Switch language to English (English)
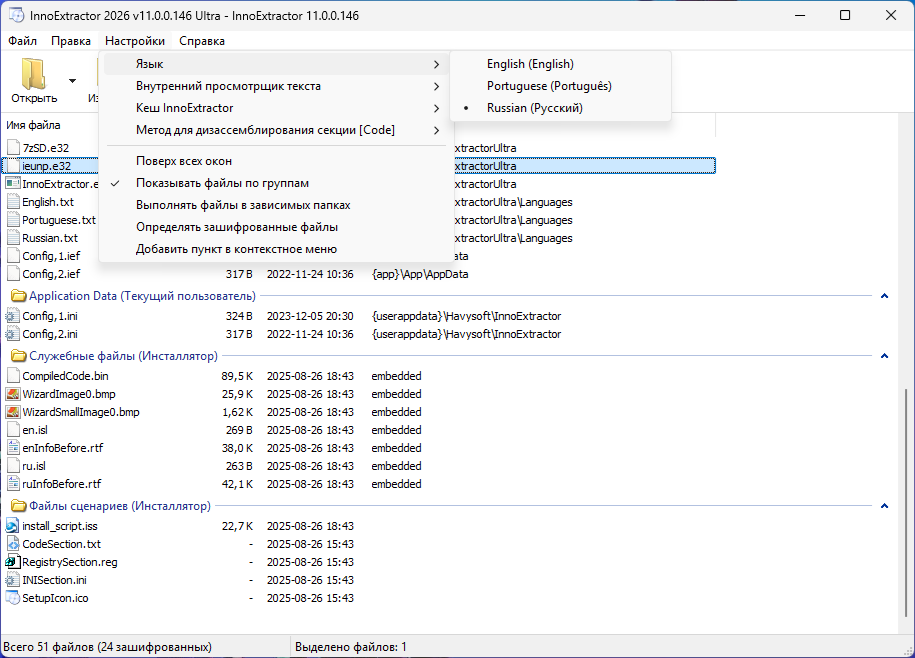 (x=560, y=64)
